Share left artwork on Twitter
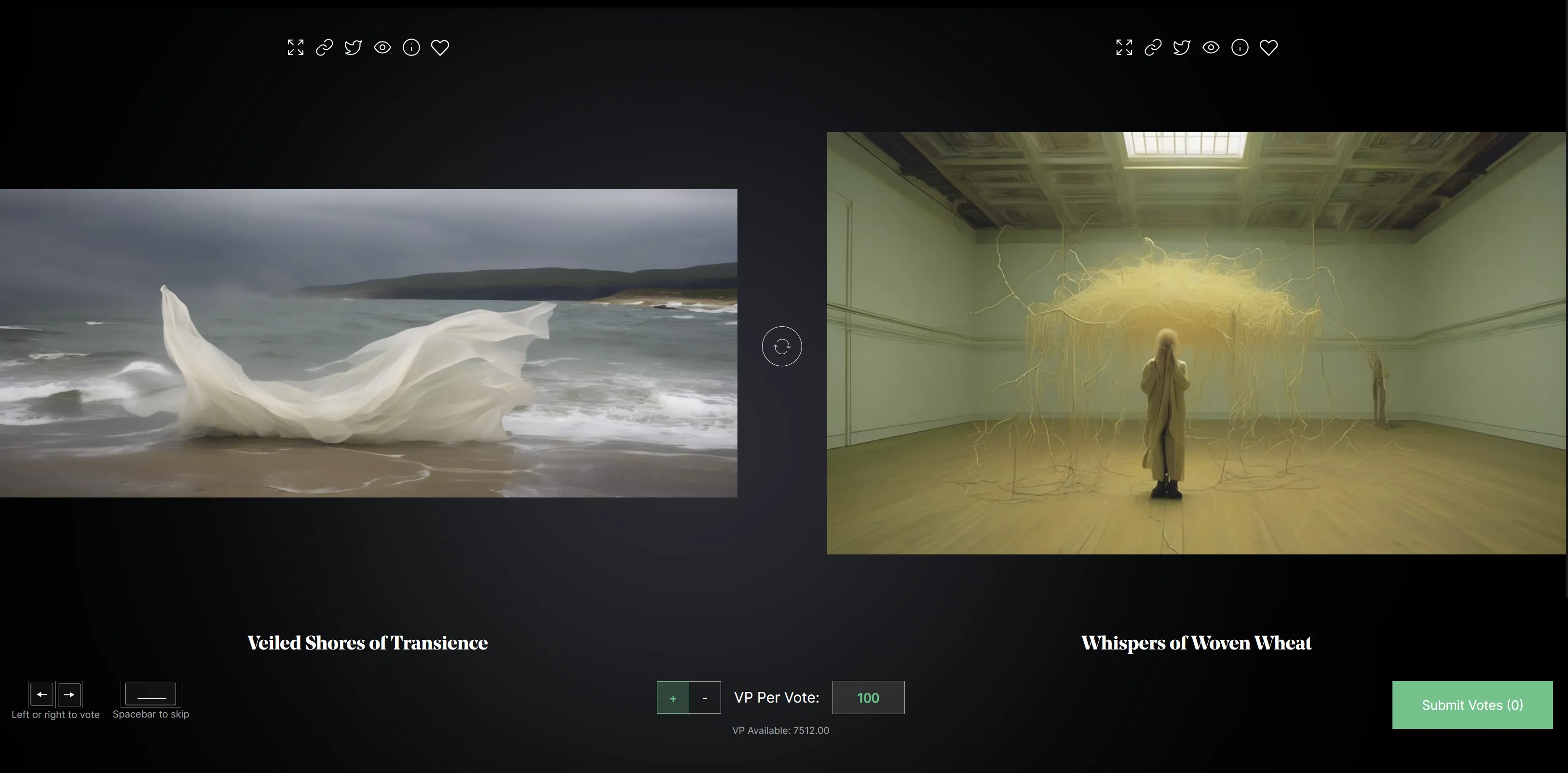The image size is (1568, 773). 353,47
